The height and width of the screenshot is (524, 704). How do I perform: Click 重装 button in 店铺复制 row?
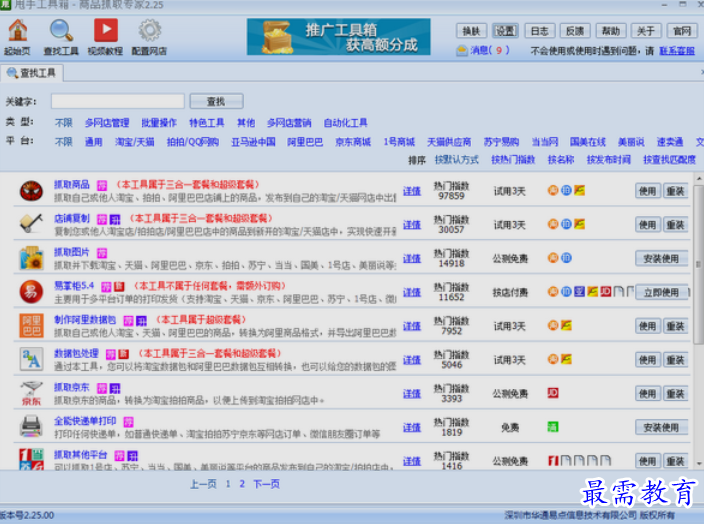(x=675, y=225)
